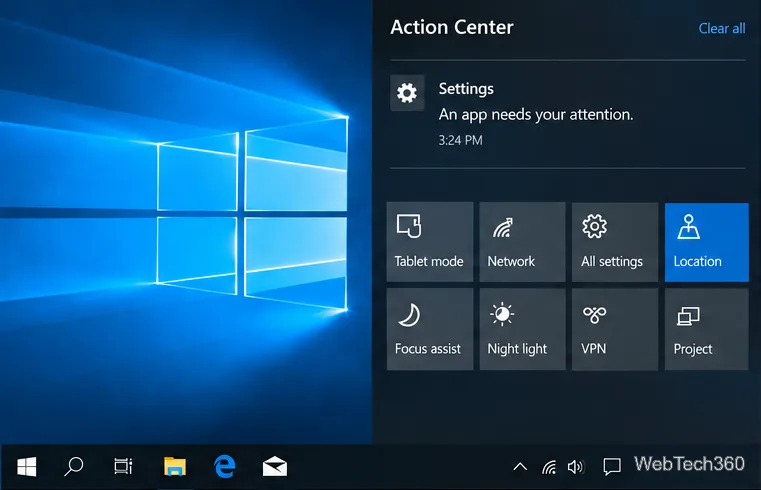Toggle the Night light tile
Viewport: 761px width, 490px height.
[522, 329]
